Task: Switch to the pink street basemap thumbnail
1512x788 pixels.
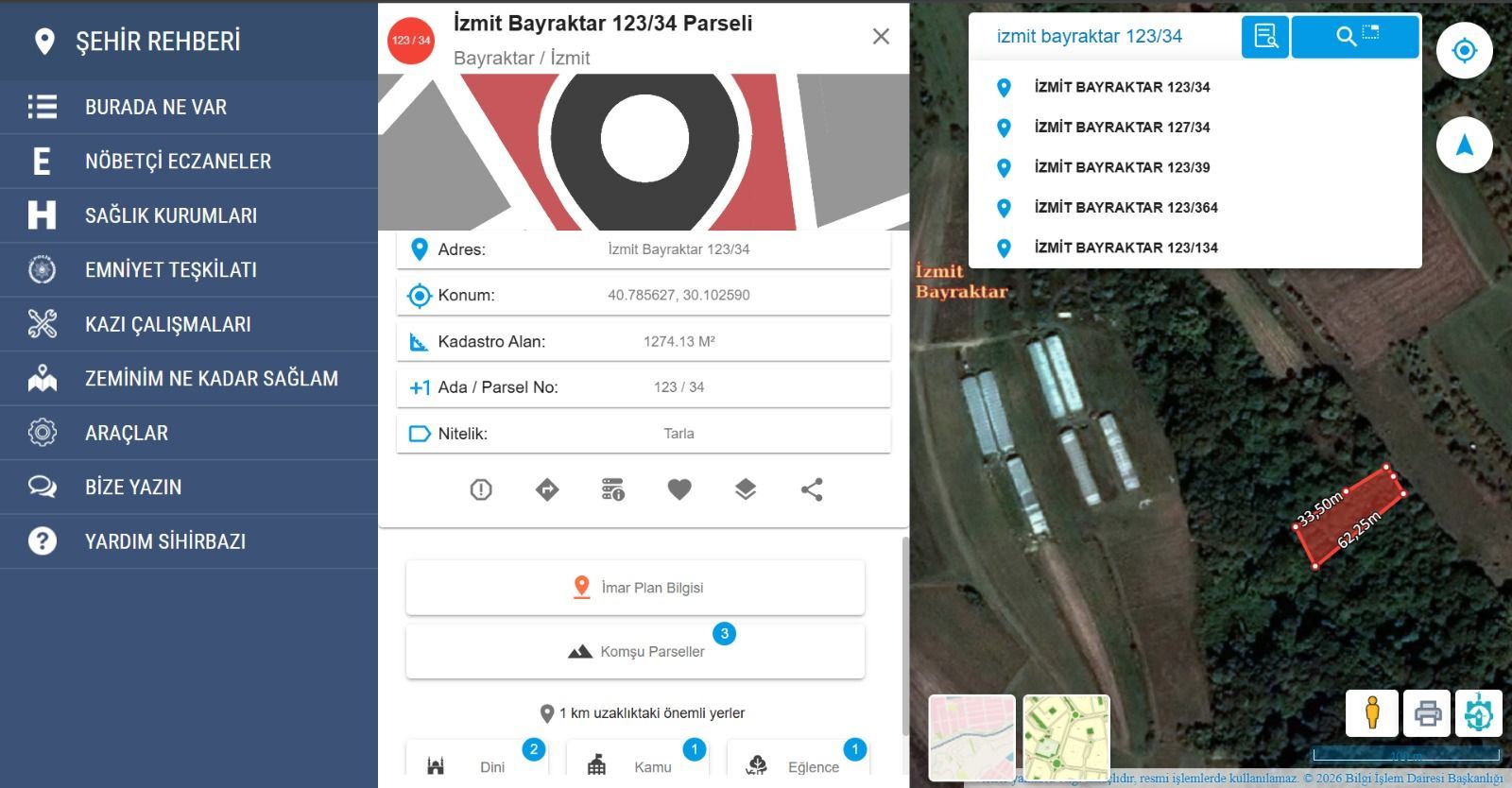Action: click(971, 737)
